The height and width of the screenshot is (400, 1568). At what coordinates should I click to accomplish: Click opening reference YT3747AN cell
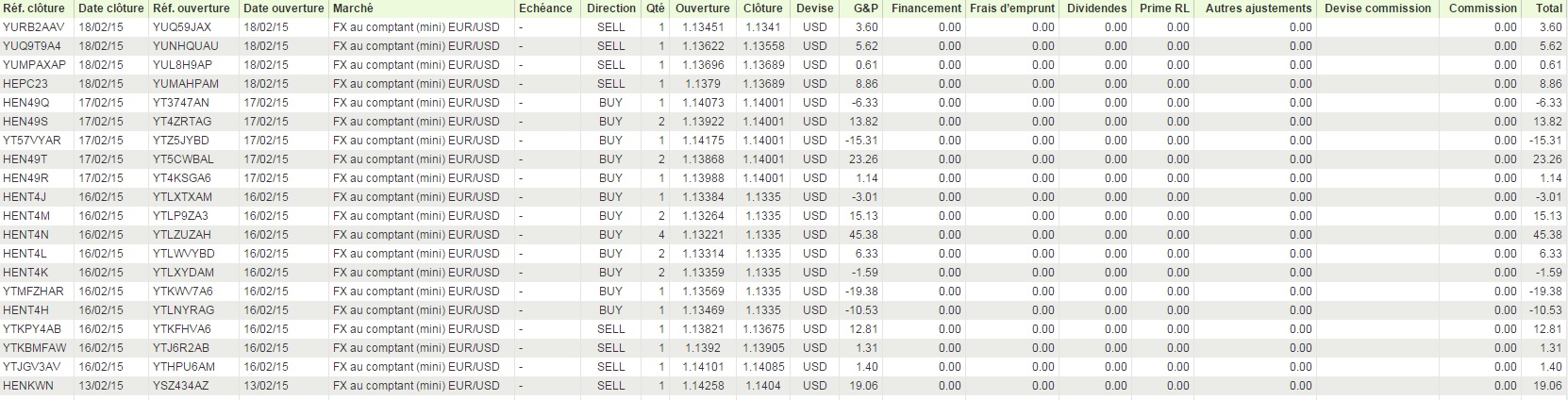point(180,103)
